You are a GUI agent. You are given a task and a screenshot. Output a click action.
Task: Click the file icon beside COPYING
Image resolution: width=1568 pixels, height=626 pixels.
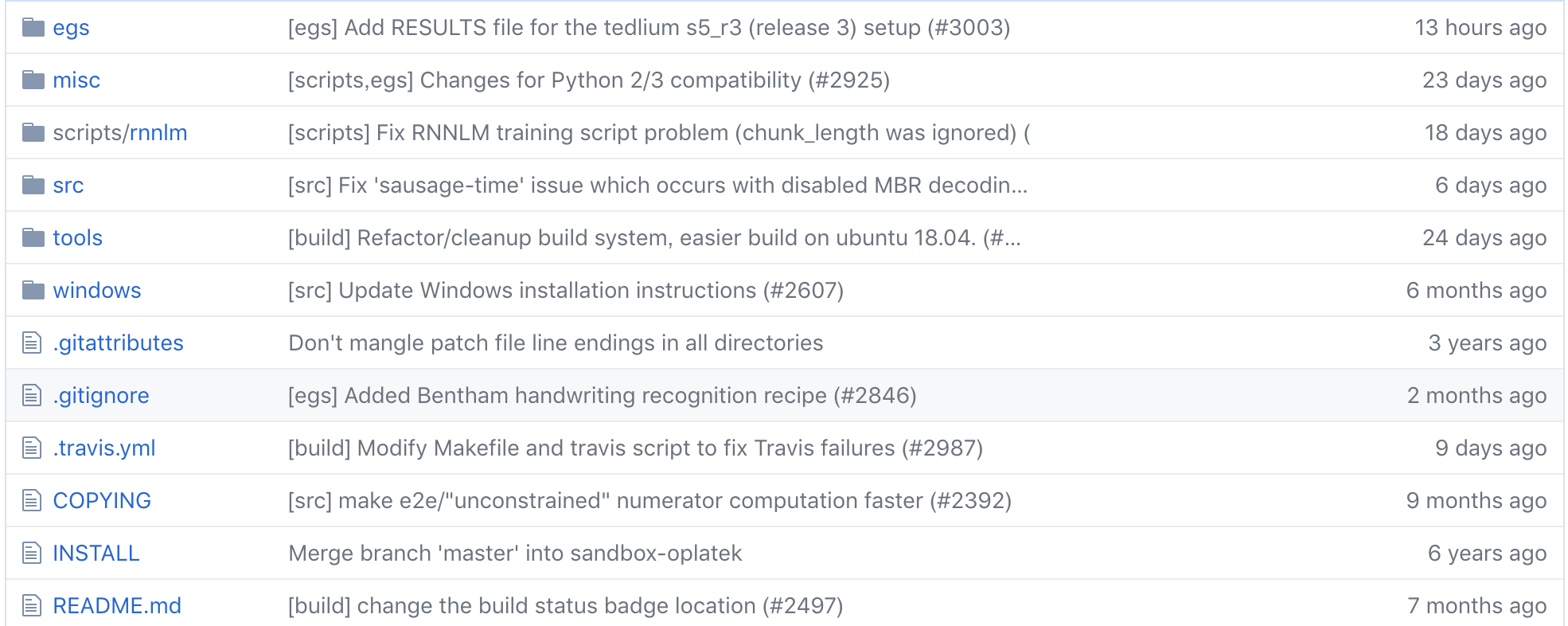click(x=32, y=501)
